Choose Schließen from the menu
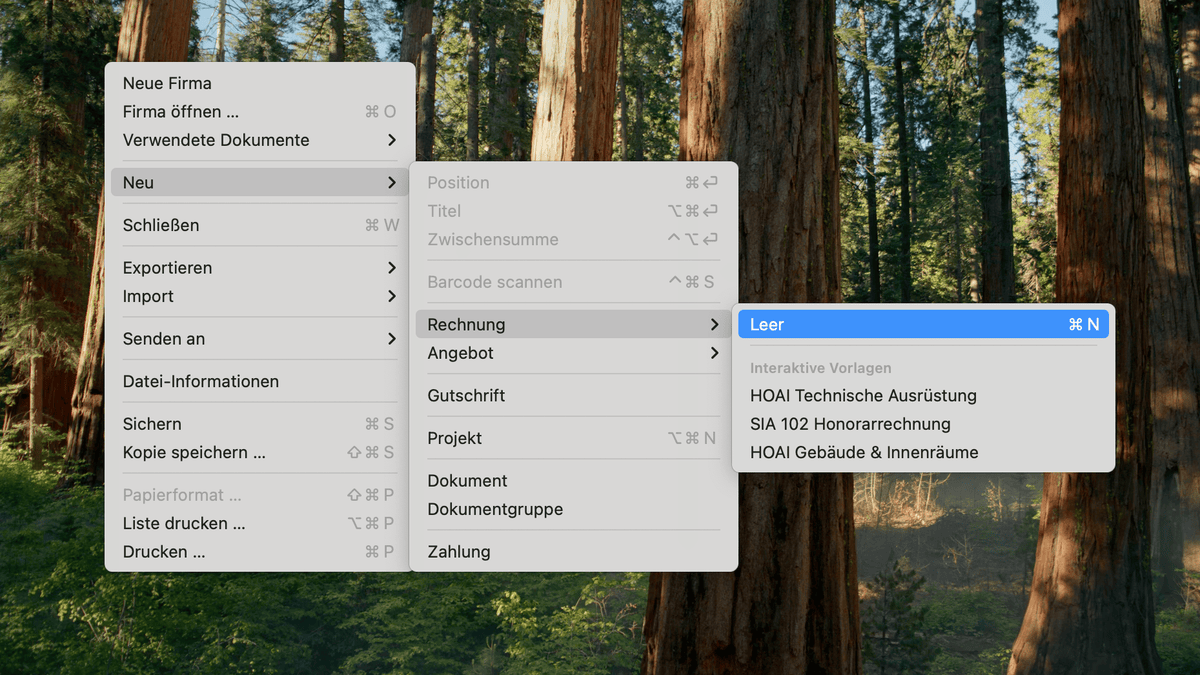This screenshot has width=1200, height=675. [x=260, y=225]
